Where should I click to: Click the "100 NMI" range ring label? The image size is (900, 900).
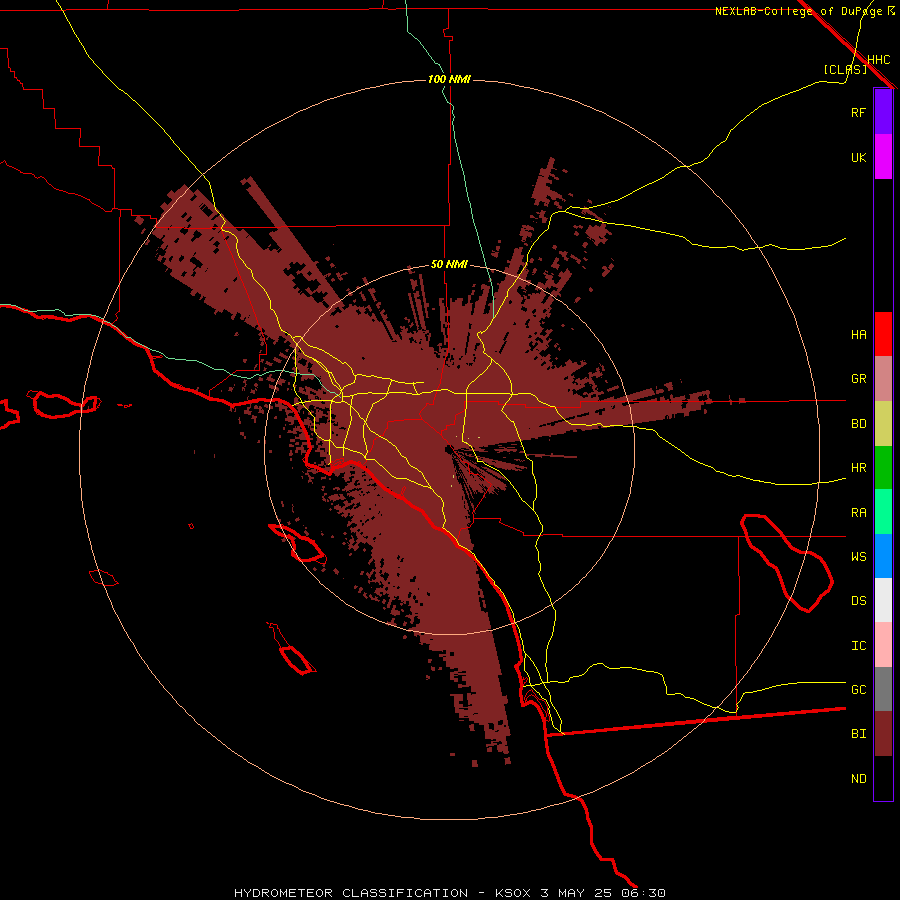(449, 79)
